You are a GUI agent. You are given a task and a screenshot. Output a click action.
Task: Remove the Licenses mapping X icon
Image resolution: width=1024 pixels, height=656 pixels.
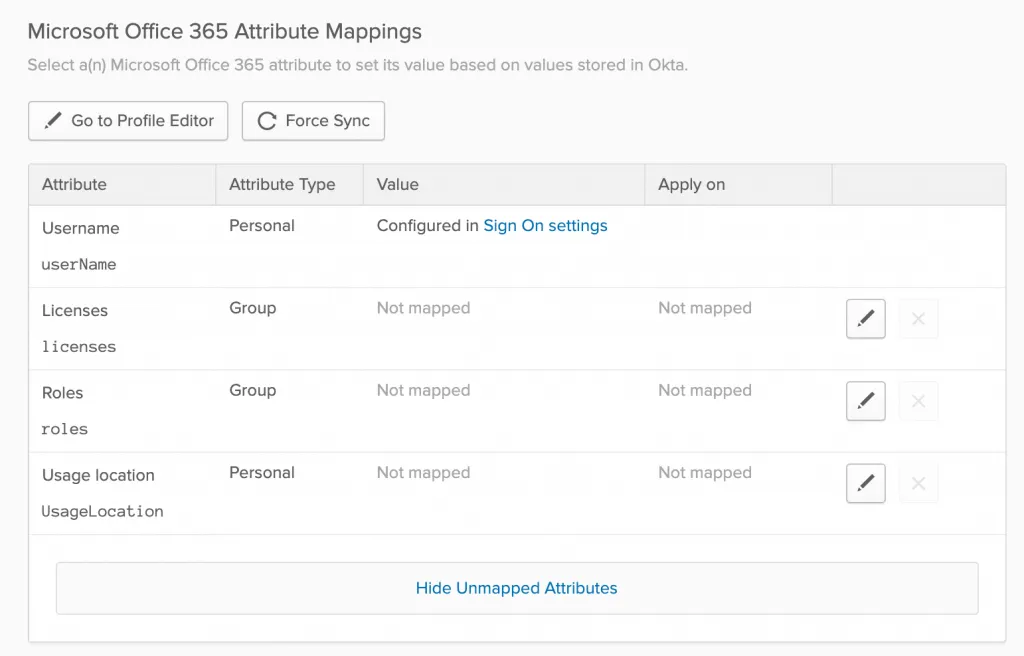click(918, 319)
